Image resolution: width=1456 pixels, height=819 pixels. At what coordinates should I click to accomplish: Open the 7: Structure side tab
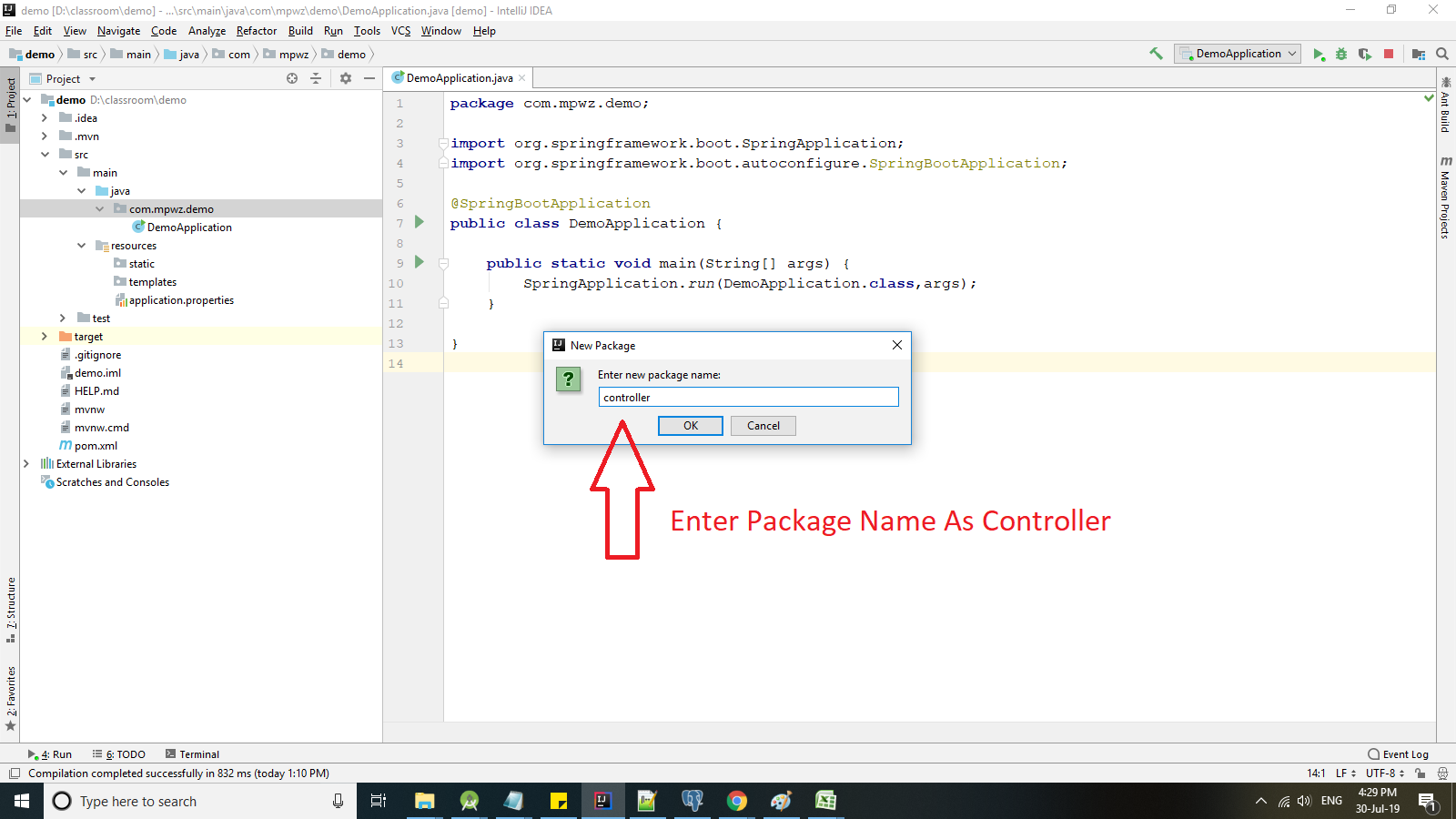(11, 609)
